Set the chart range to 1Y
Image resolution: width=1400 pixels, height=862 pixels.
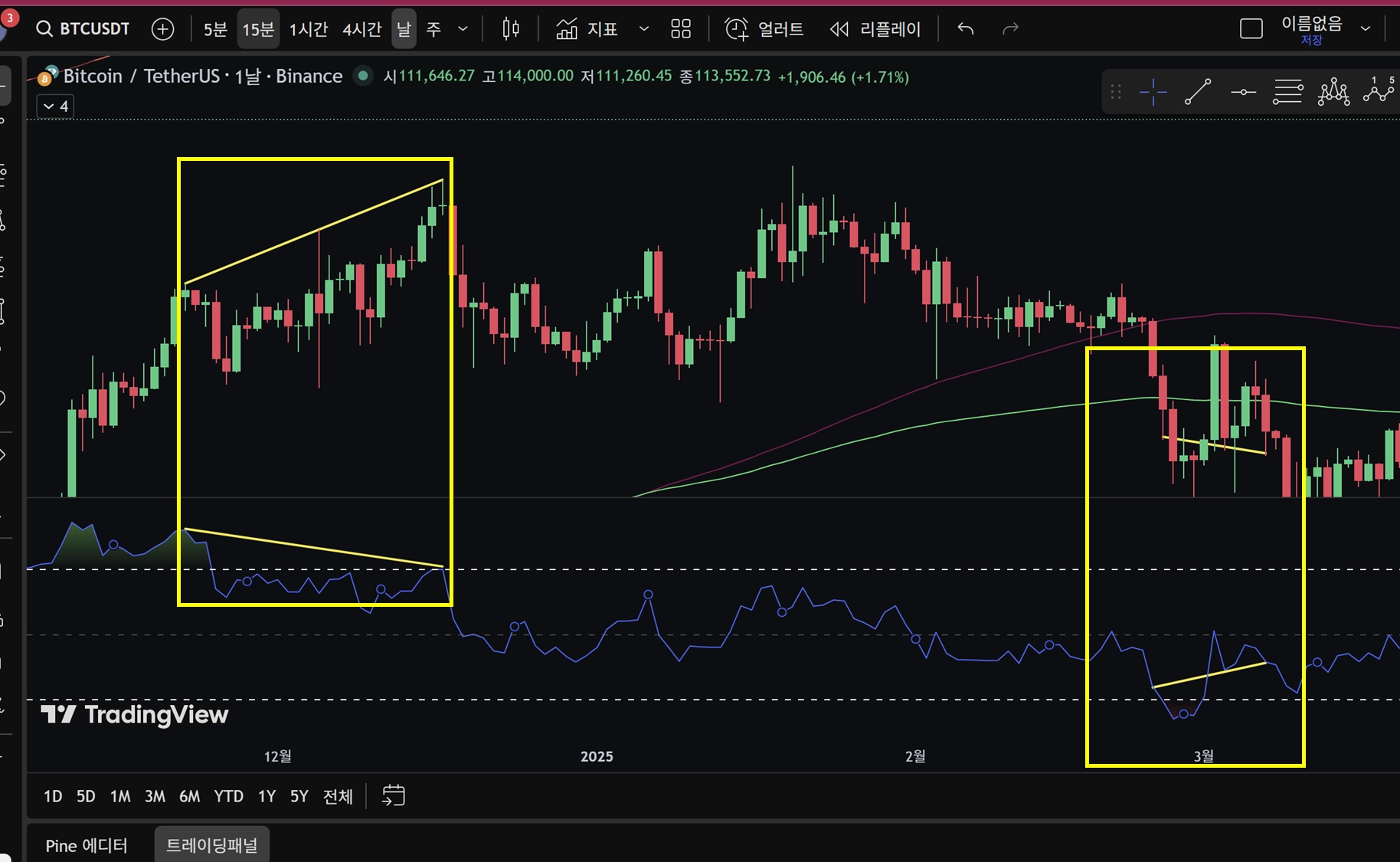pos(267,796)
